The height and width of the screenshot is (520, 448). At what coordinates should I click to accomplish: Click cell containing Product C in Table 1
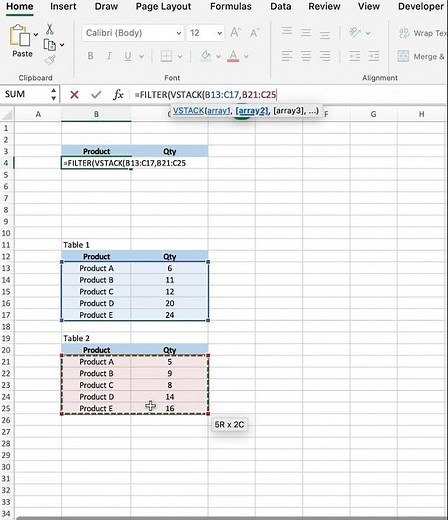96,292
